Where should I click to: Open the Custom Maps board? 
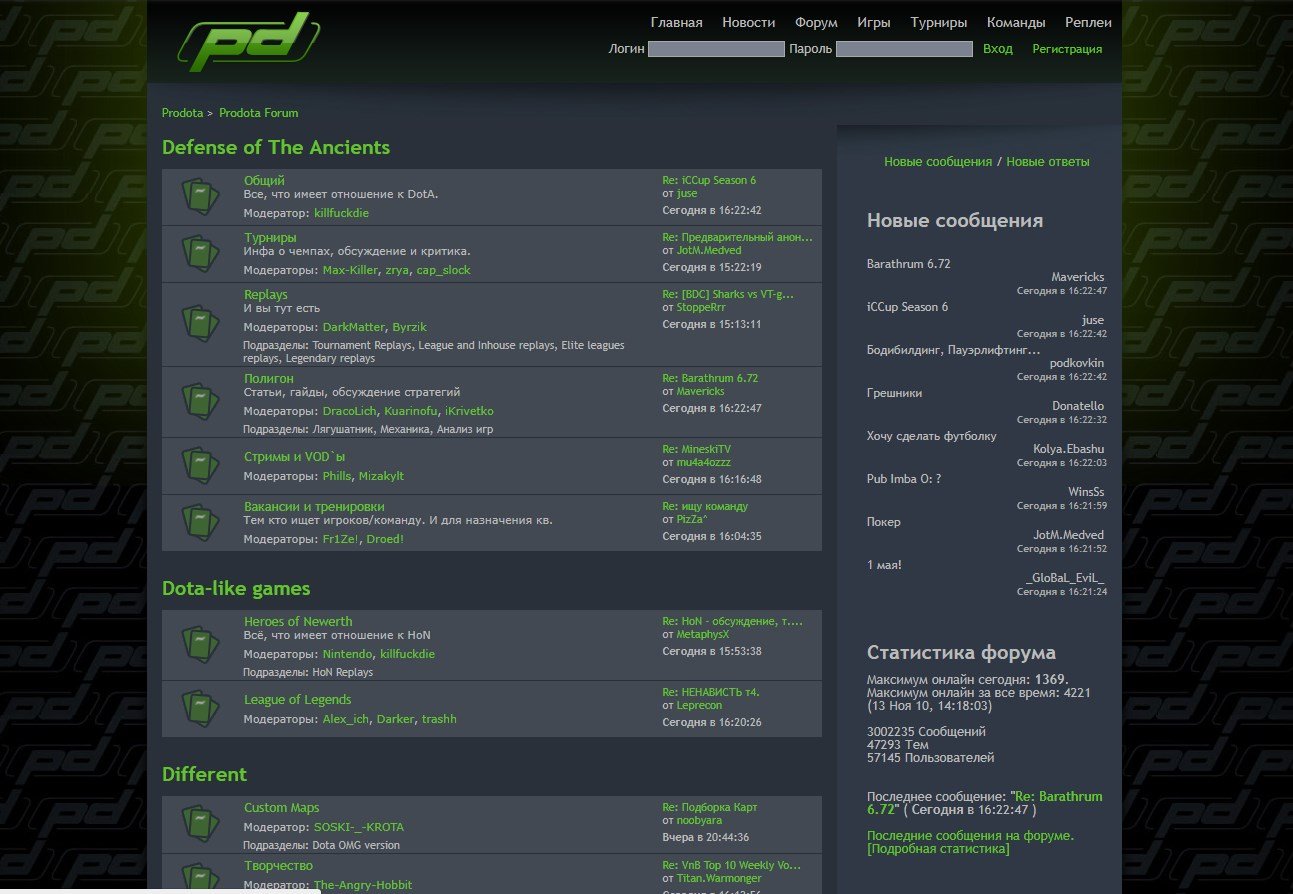point(282,808)
